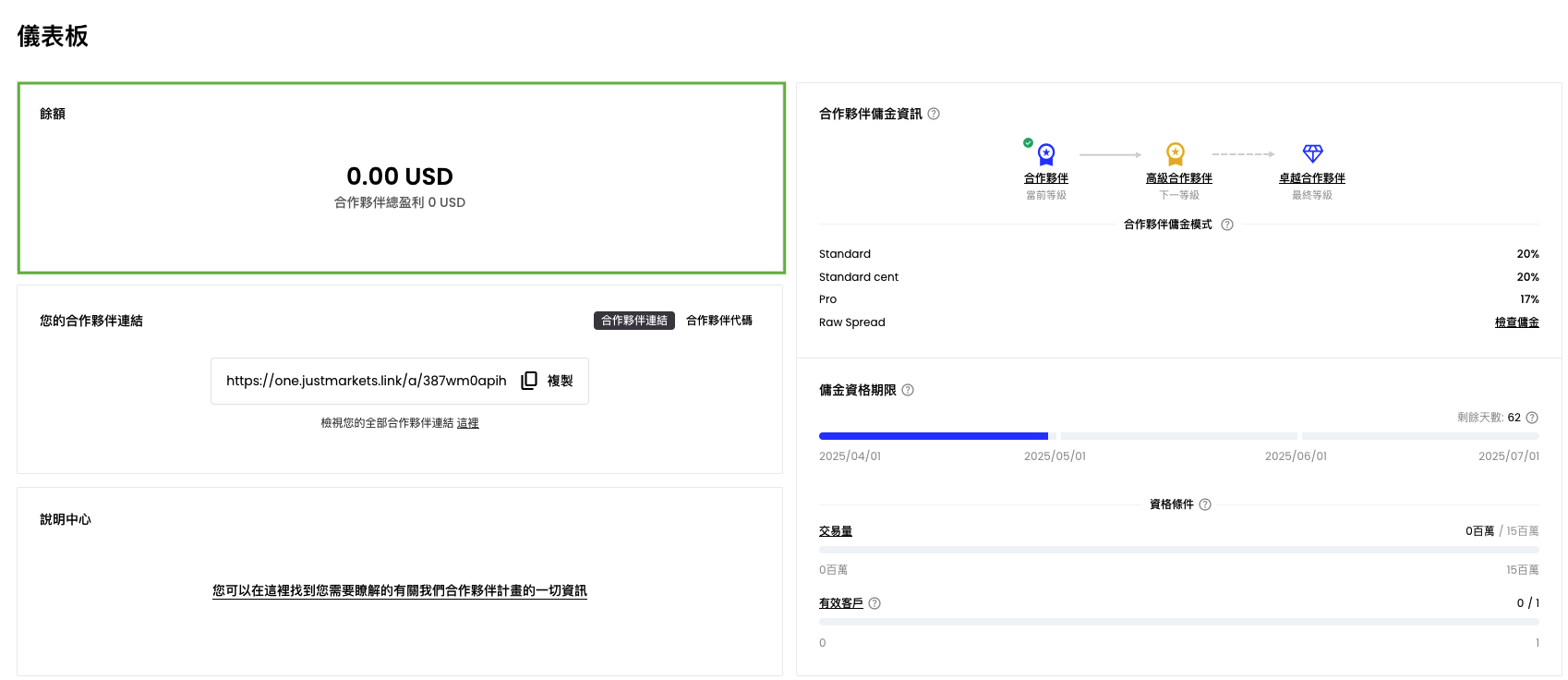The width and height of the screenshot is (1568, 680).
Task: Open help icon next to 資格條件
Action: point(1205,504)
